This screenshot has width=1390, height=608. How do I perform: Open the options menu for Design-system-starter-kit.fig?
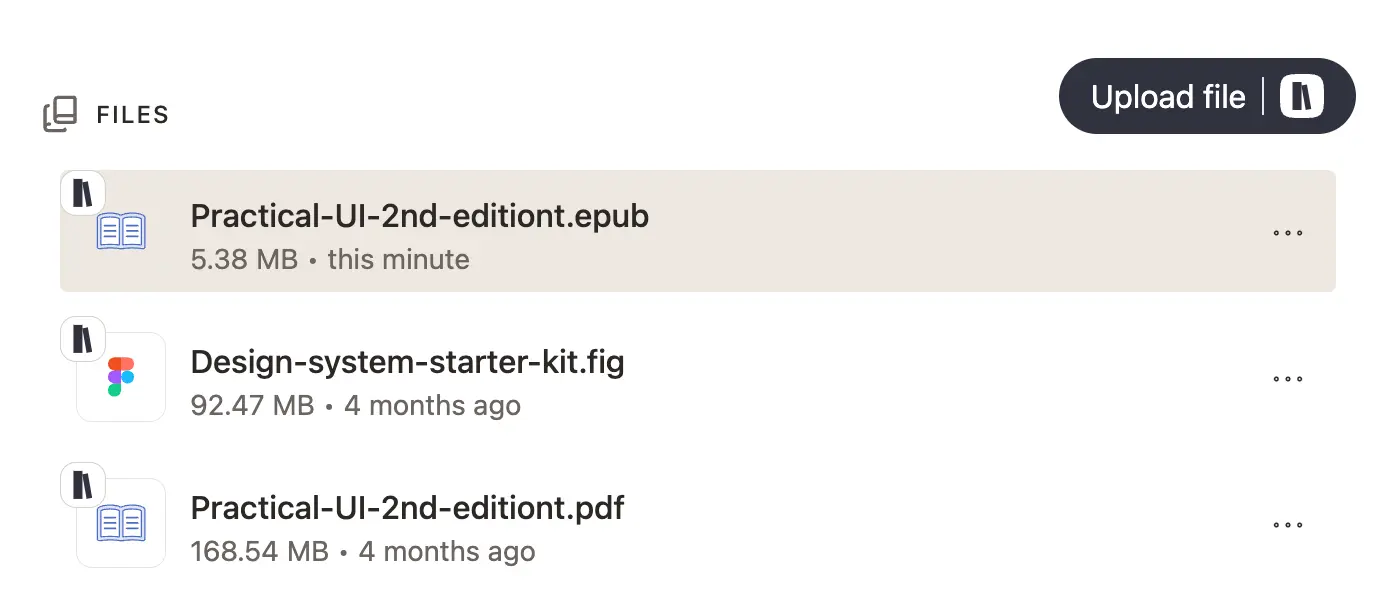tap(1288, 378)
